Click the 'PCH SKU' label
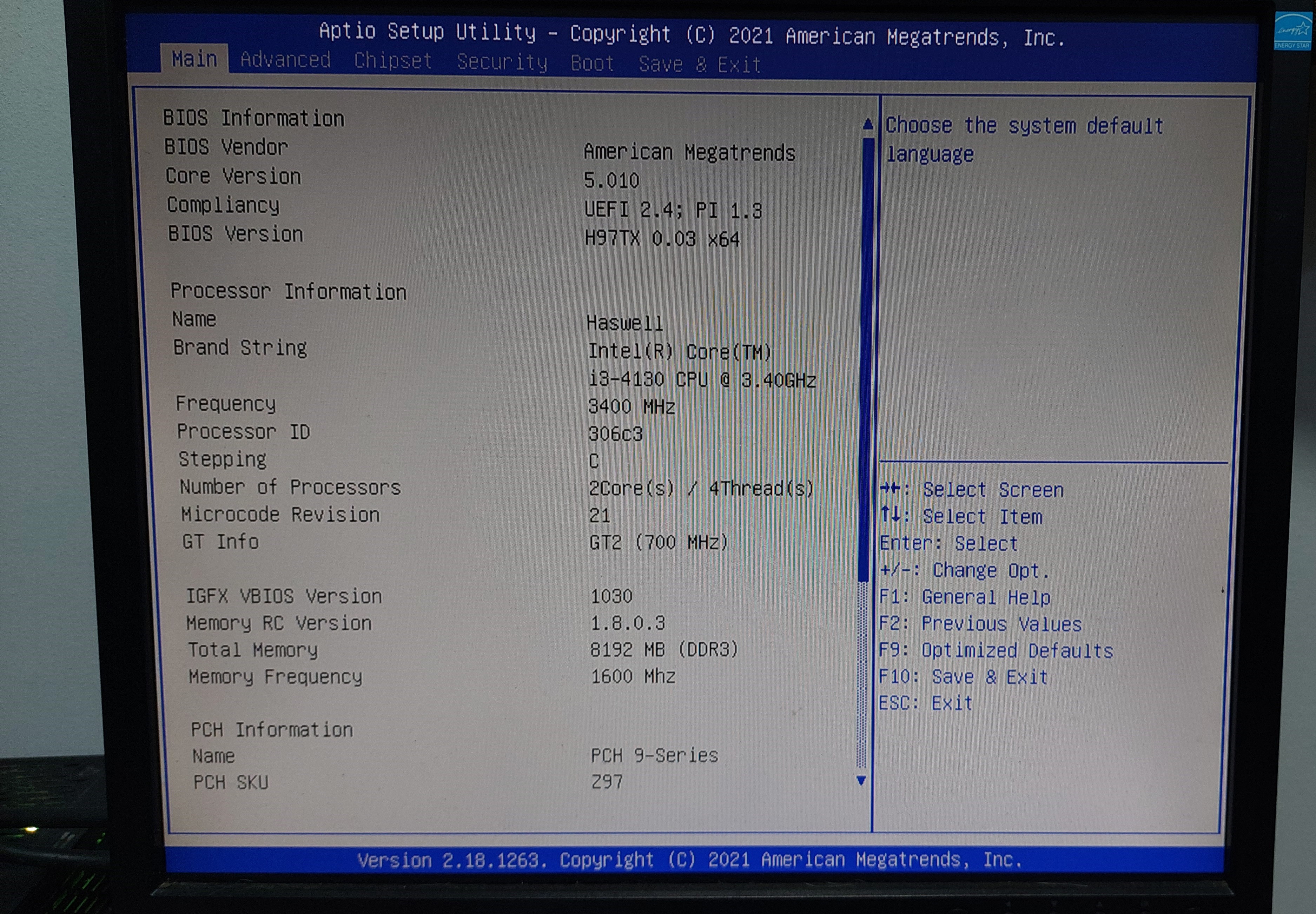The image size is (1316, 914). (231, 782)
